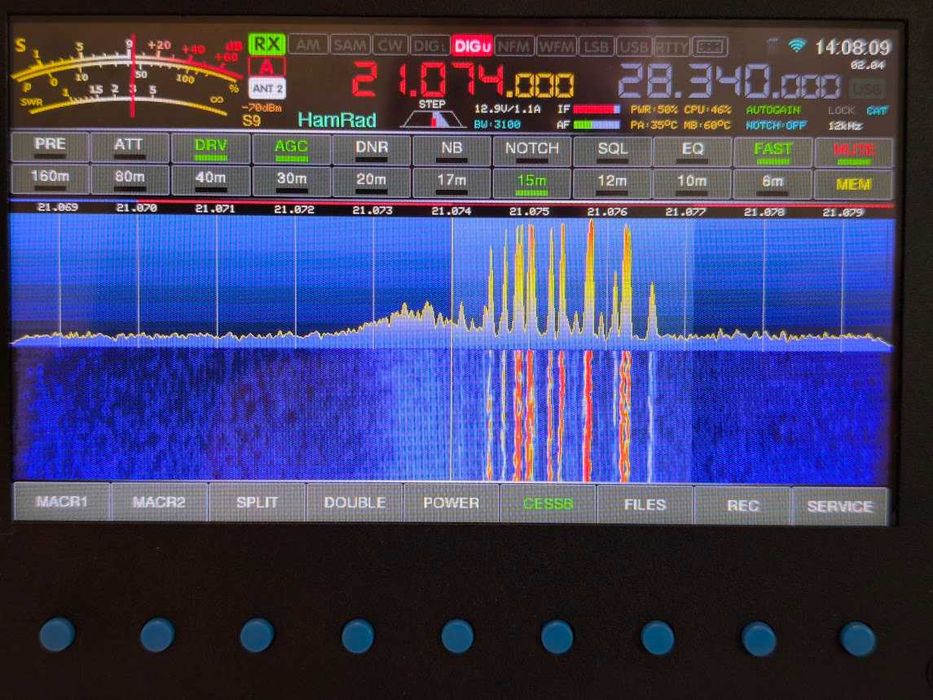Screen dimensions: 933x700
Task: Toggle DOUBLE receive mode
Action: point(355,504)
